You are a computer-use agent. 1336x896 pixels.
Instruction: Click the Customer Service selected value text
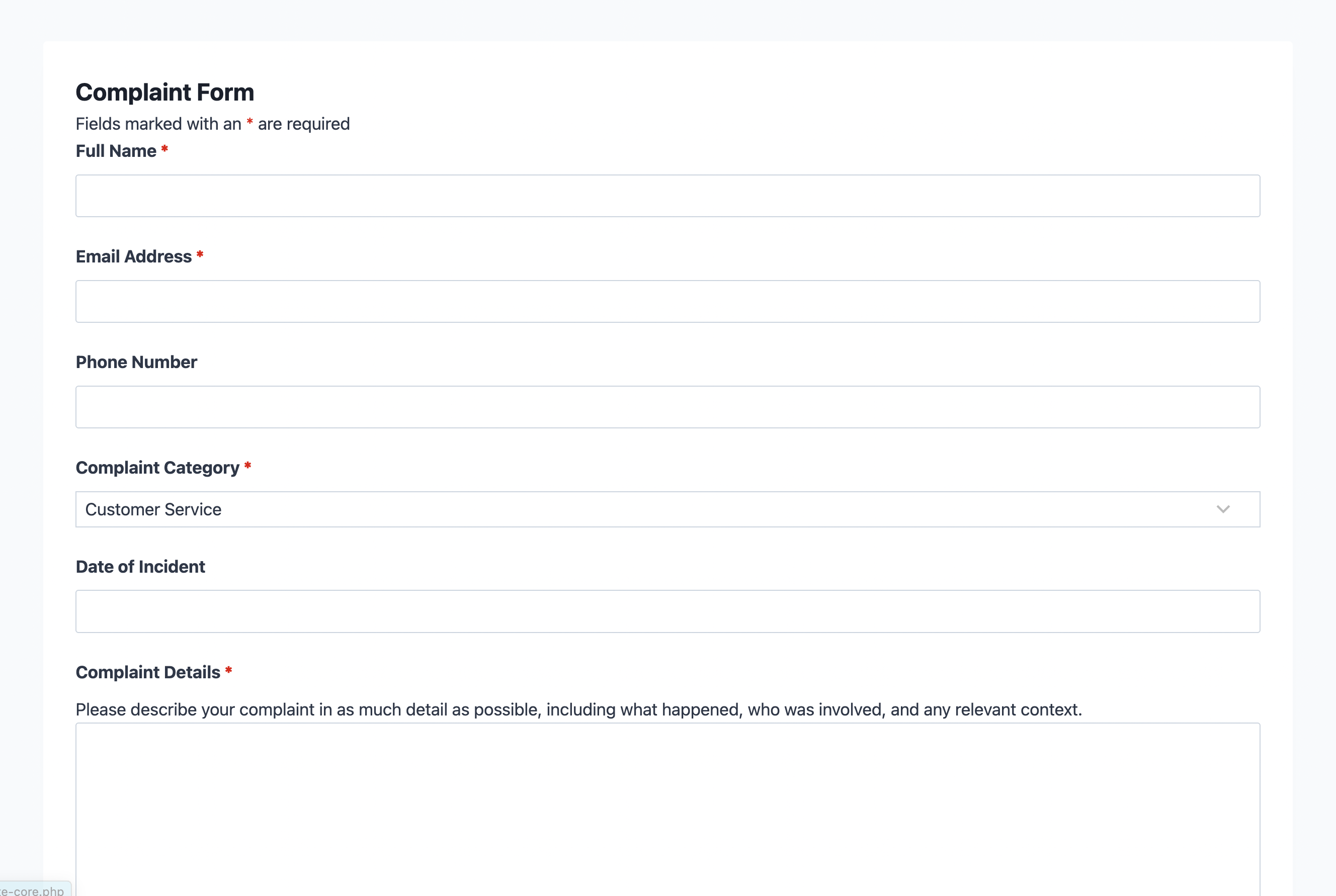(152, 509)
